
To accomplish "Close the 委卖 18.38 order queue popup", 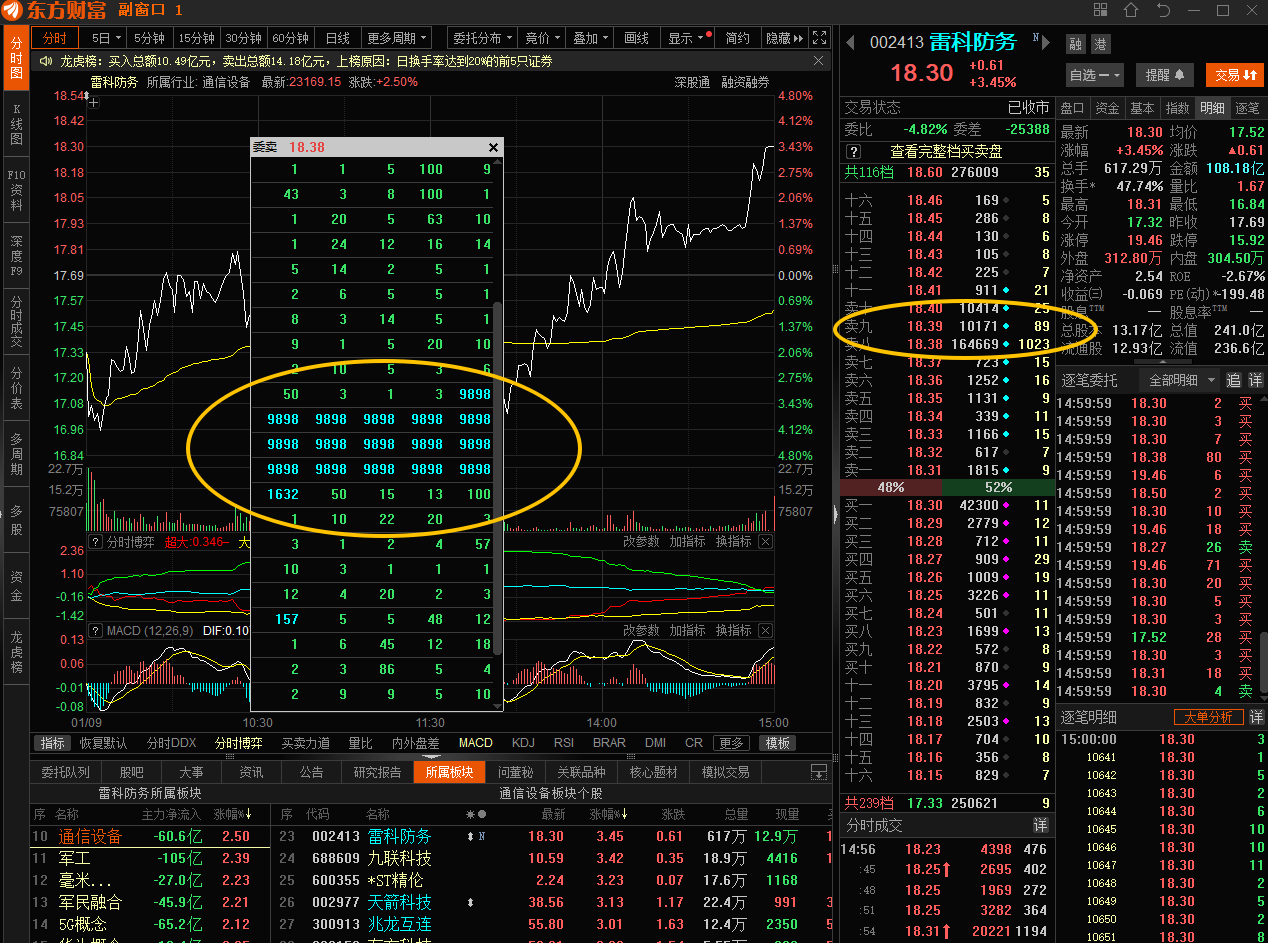I will [493, 147].
